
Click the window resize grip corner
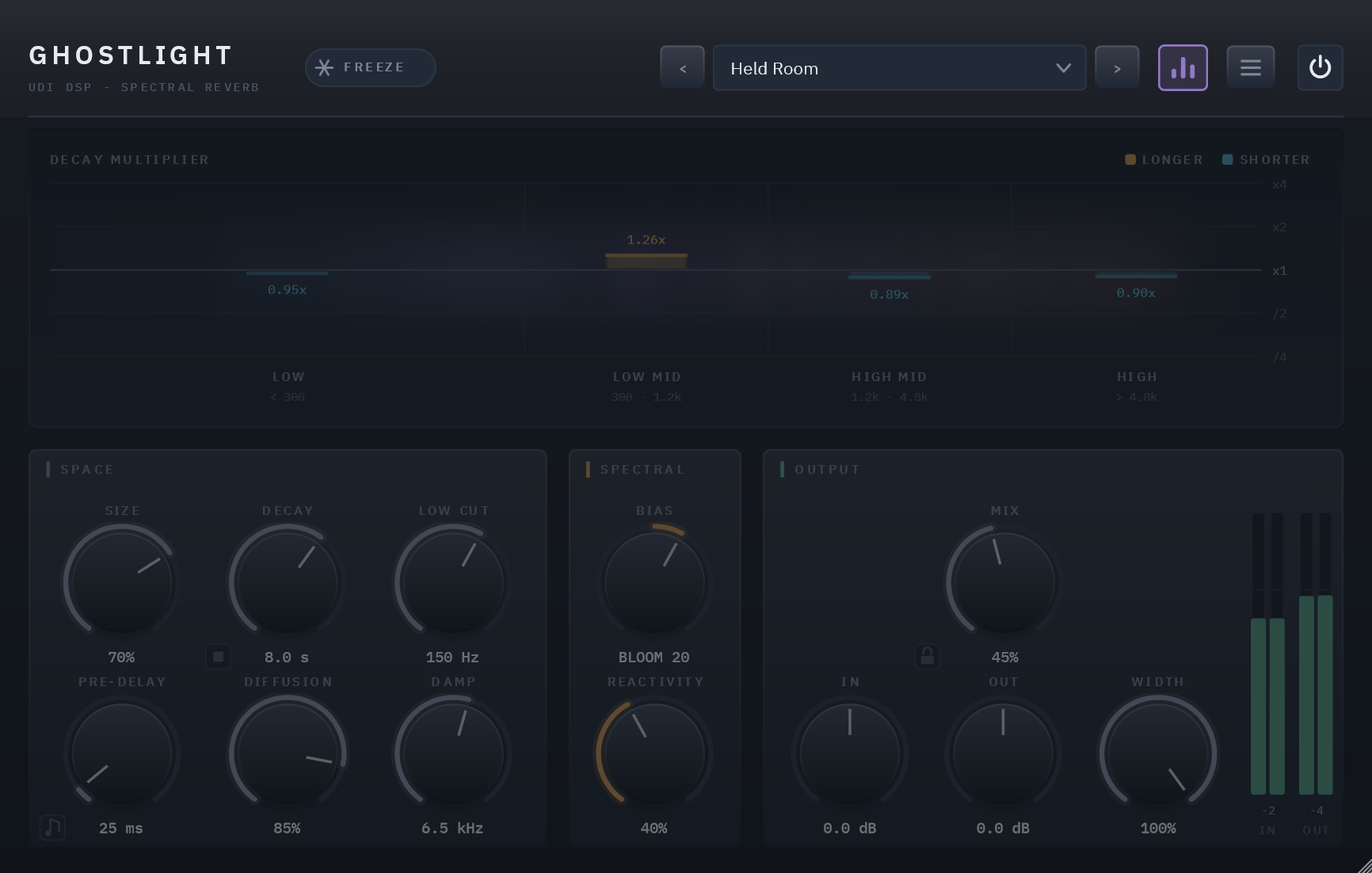pos(1364,865)
